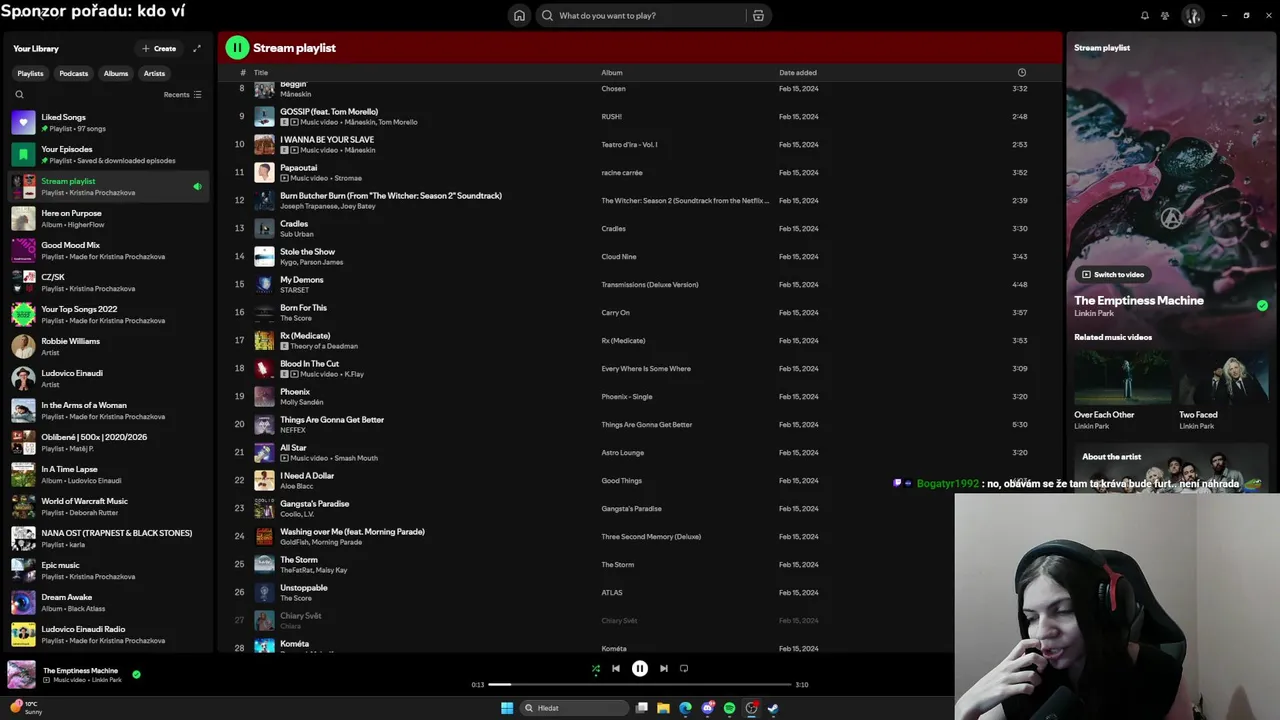
Task: Open the notifications bell
Action: point(1144,15)
